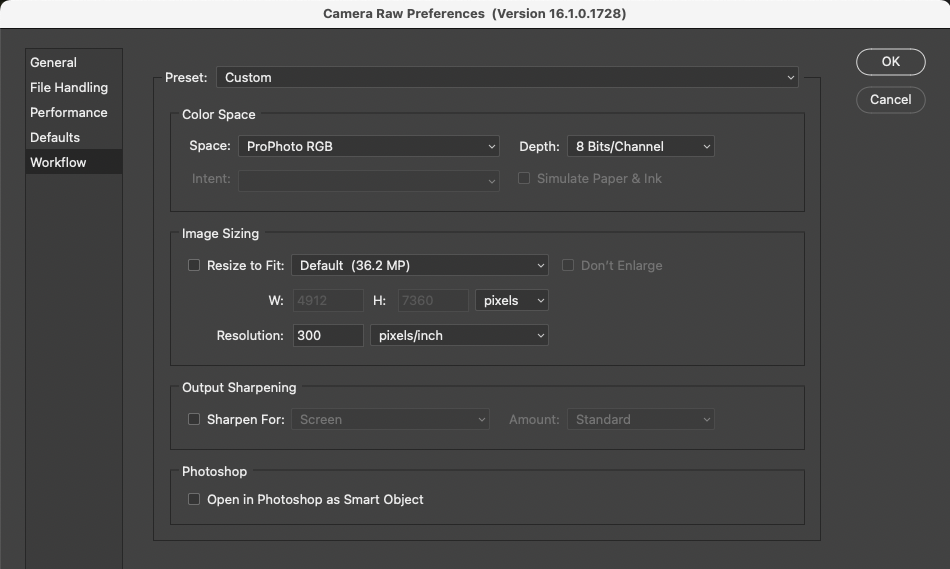Screen dimensions: 950x569
Task: Enable the Resize to Fit checkbox
Action: (194, 265)
